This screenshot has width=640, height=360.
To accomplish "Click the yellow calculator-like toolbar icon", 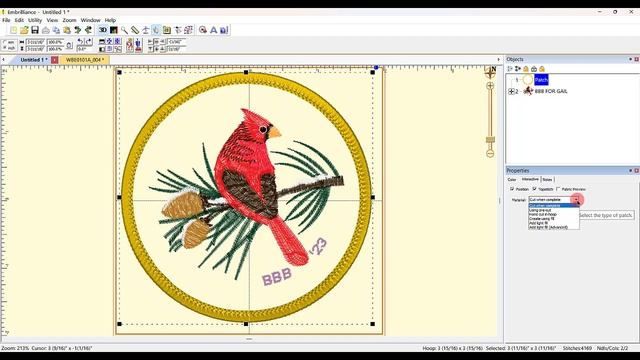I will pyautogui.click(x=167, y=30).
